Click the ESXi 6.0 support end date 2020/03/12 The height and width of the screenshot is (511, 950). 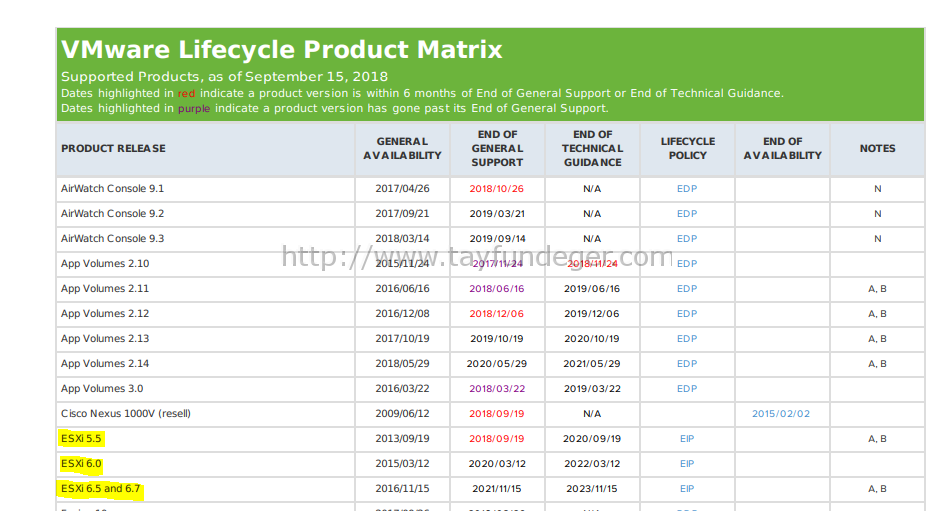pyautogui.click(x=497, y=464)
